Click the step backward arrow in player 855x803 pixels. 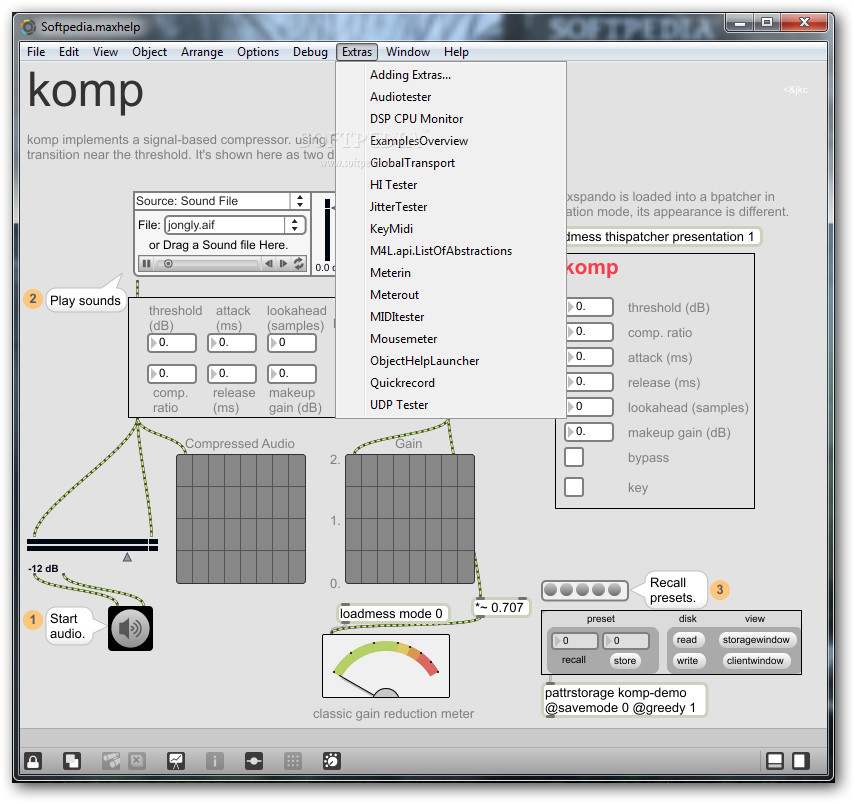pos(269,264)
